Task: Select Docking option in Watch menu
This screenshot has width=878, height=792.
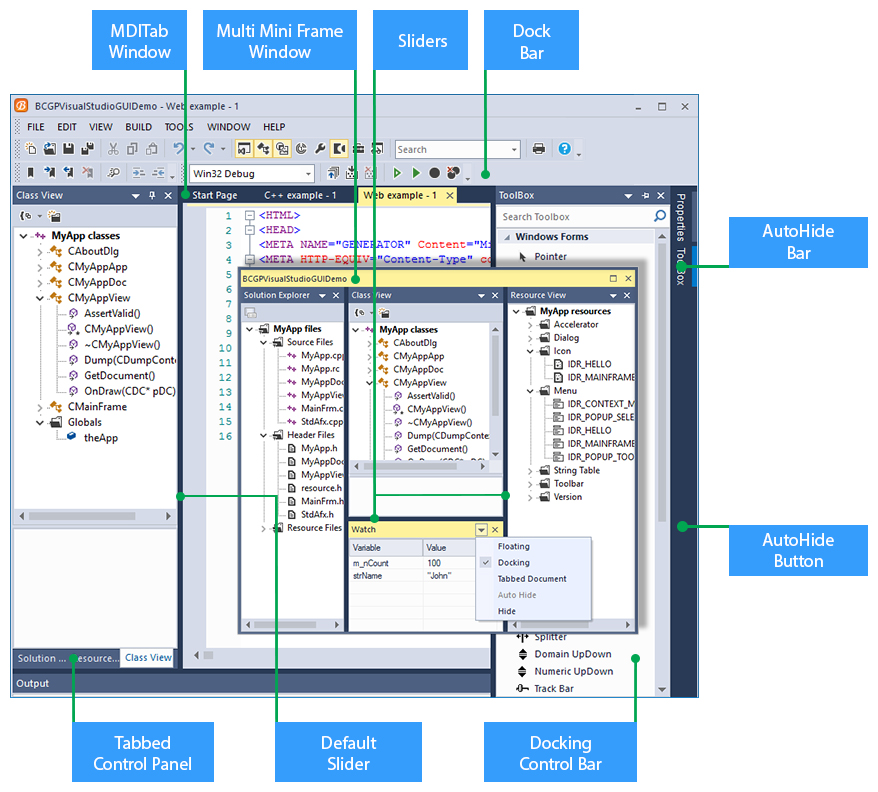Action: point(513,562)
